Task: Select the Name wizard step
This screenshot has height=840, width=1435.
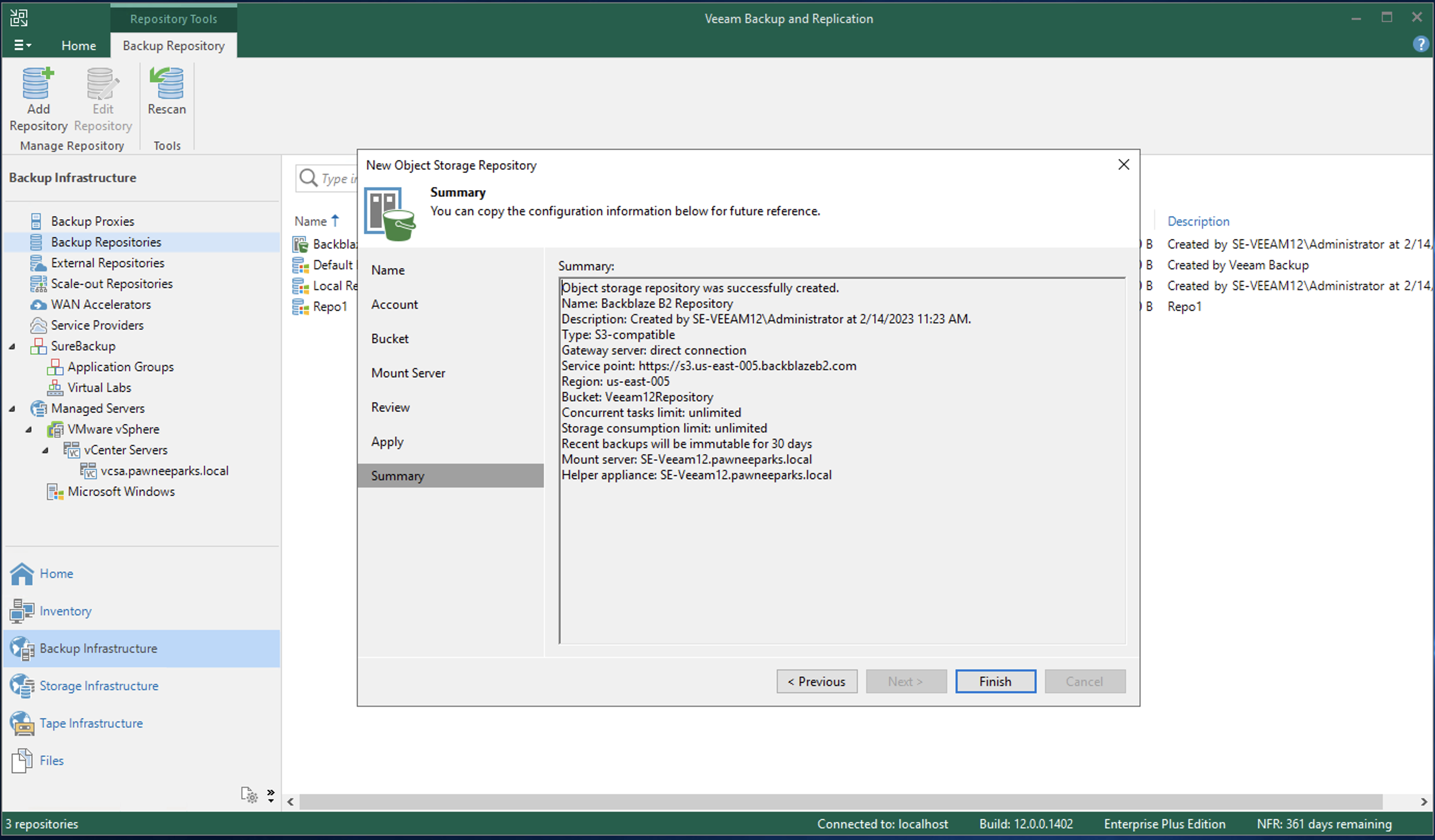Action: pyautogui.click(x=388, y=270)
